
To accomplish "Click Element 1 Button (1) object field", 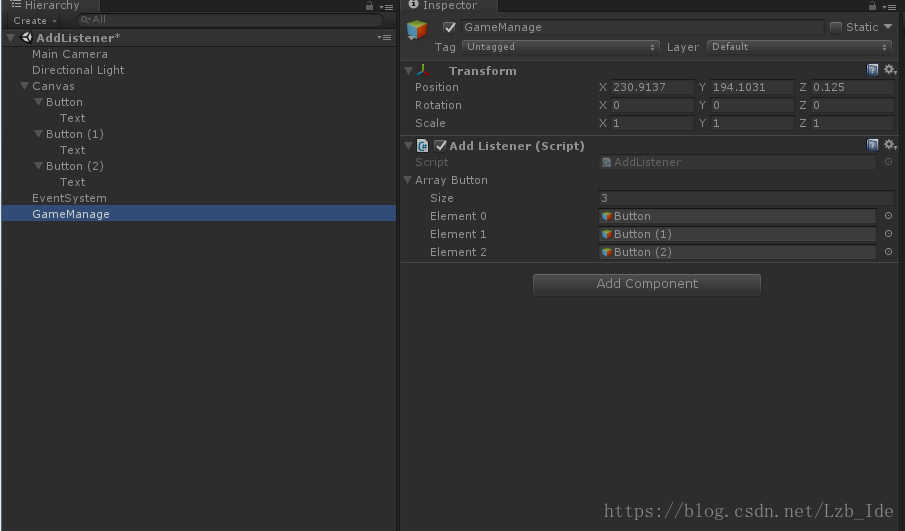I will pyautogui.click(x=737, y=234).
